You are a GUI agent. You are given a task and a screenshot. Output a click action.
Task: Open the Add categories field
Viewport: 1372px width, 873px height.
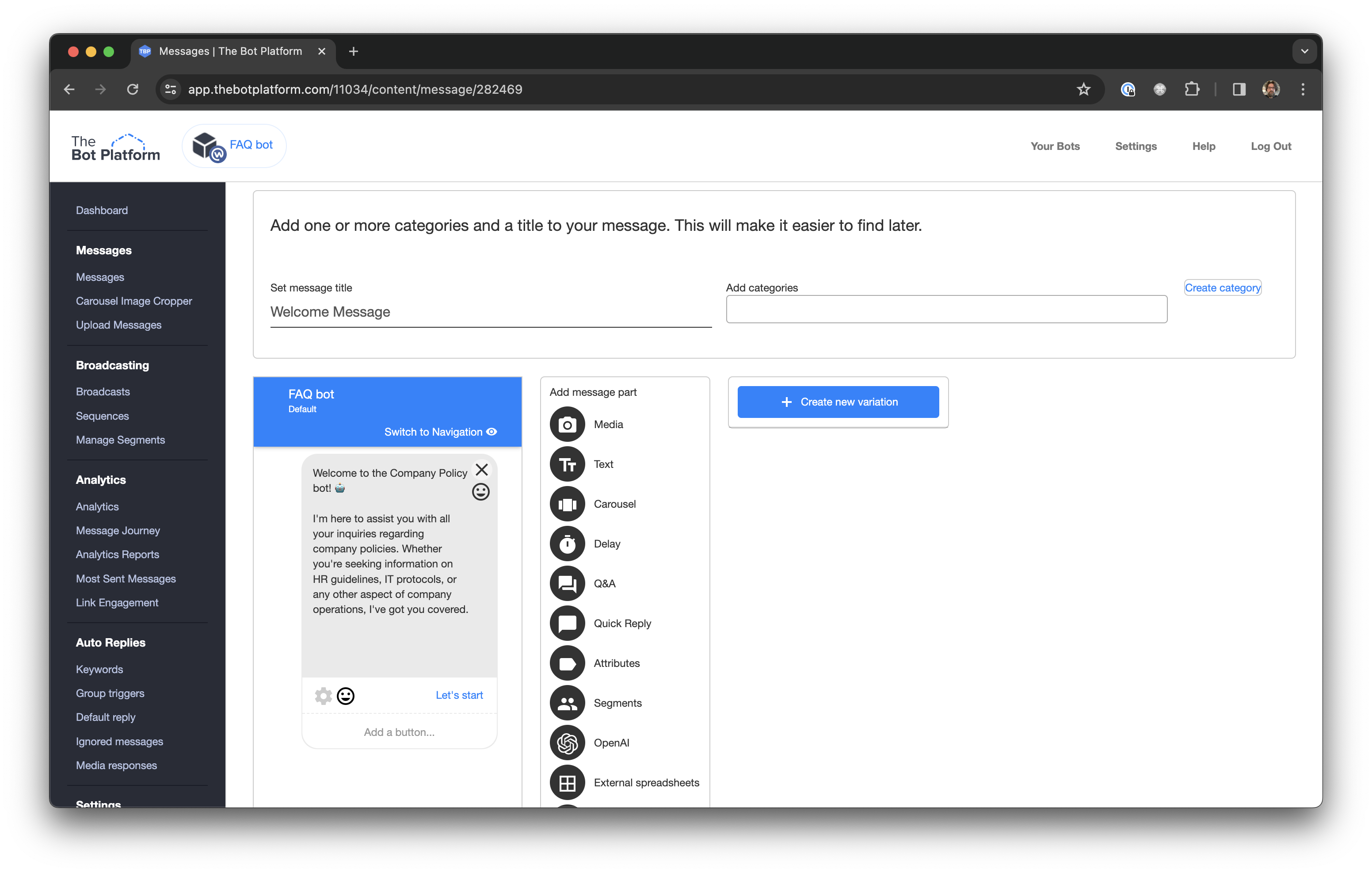946,309
